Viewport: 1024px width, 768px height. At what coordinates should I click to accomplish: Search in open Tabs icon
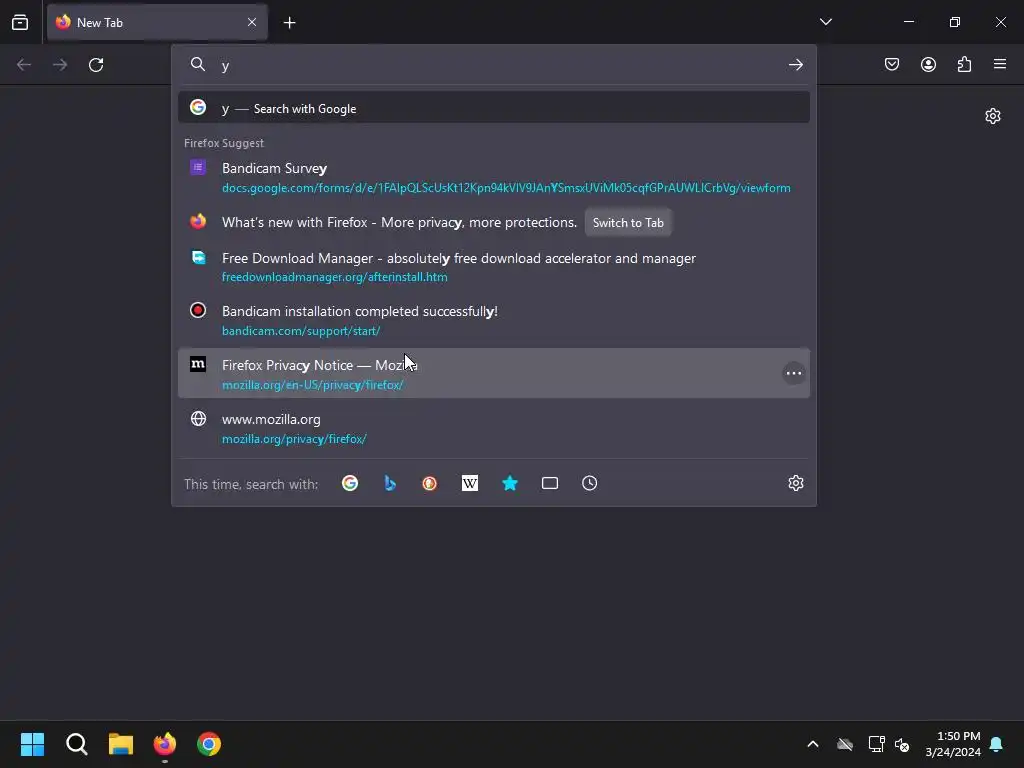coord(550,483)
